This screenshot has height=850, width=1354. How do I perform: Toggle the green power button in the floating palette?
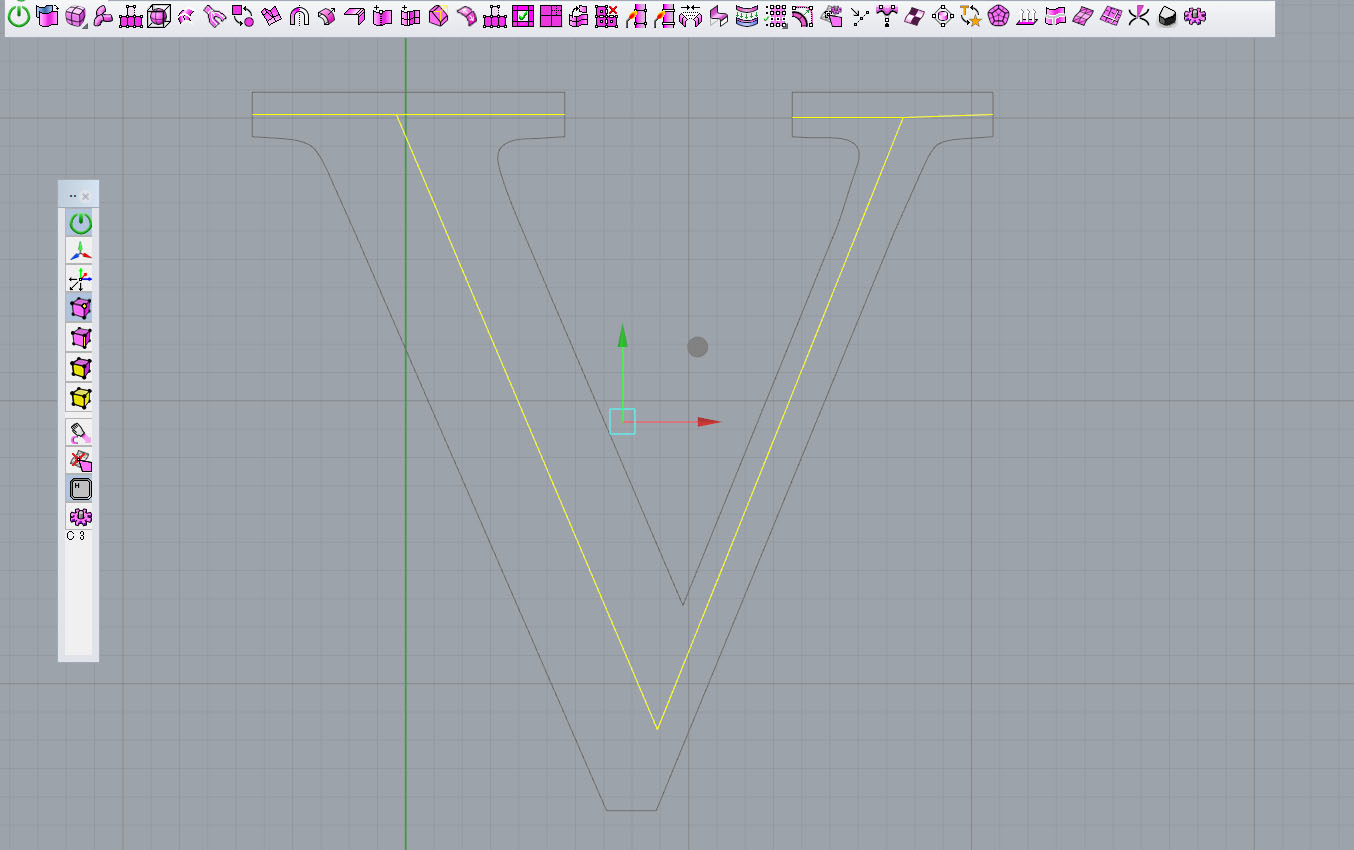click(80, 223)
